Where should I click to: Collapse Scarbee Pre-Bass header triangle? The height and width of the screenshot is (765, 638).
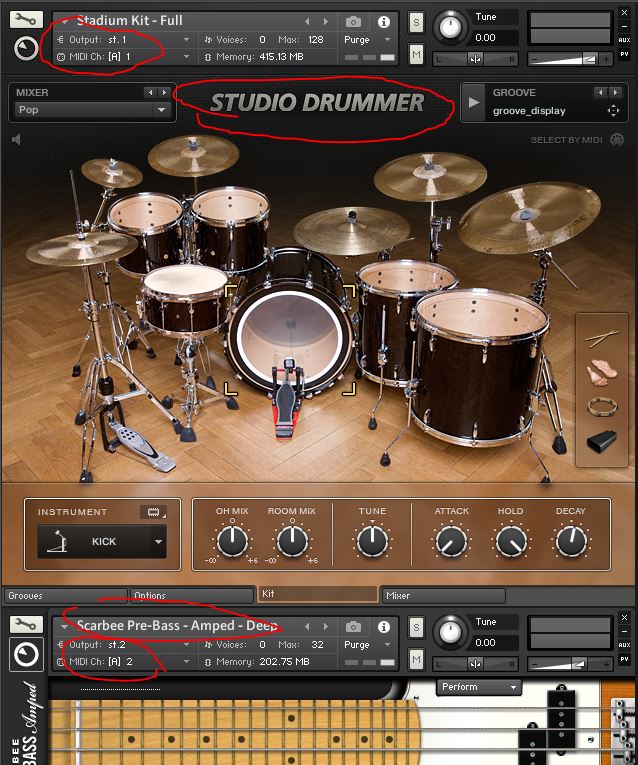click(x=64, y=626)
